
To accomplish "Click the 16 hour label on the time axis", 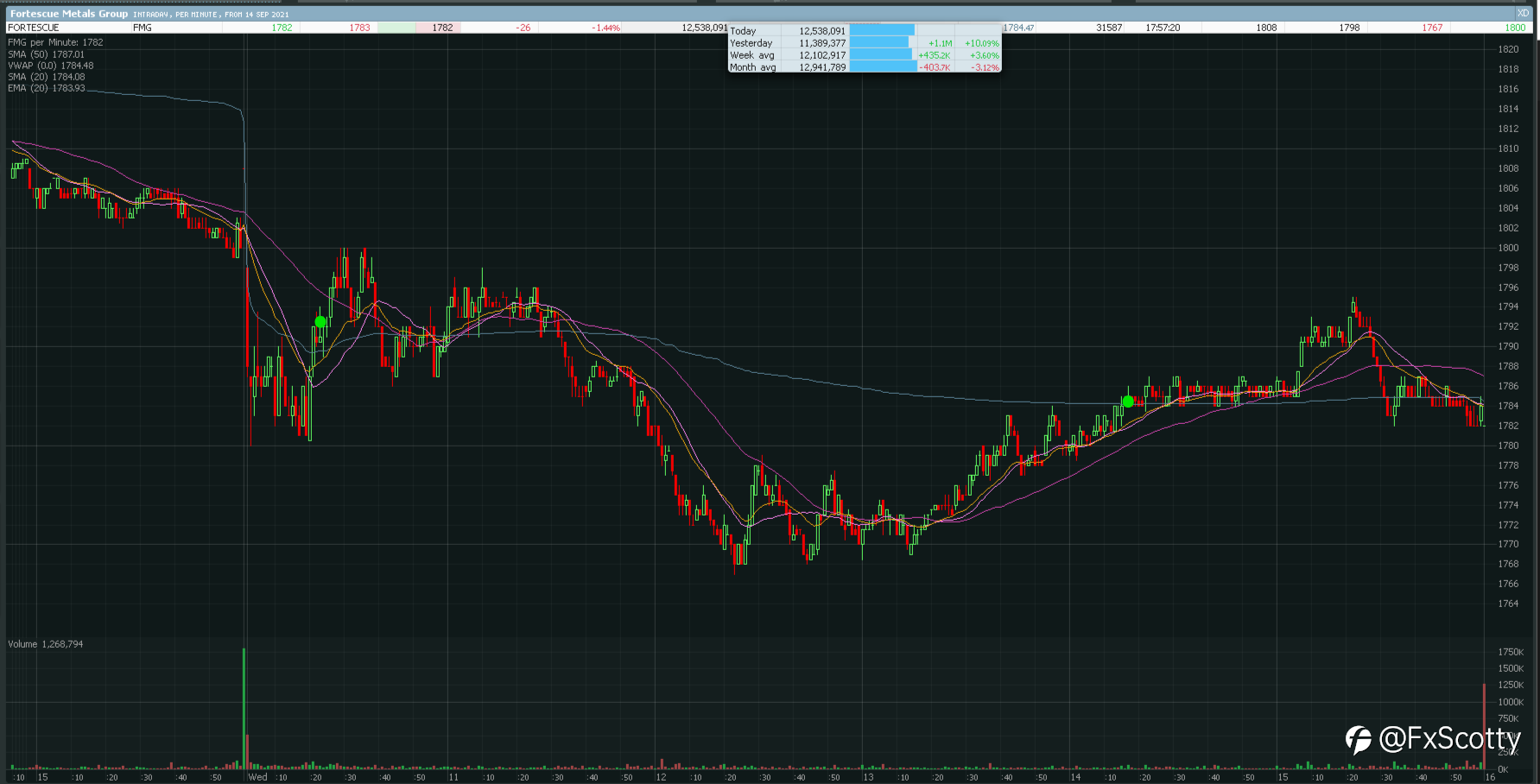I will [x=1490, y=777].
